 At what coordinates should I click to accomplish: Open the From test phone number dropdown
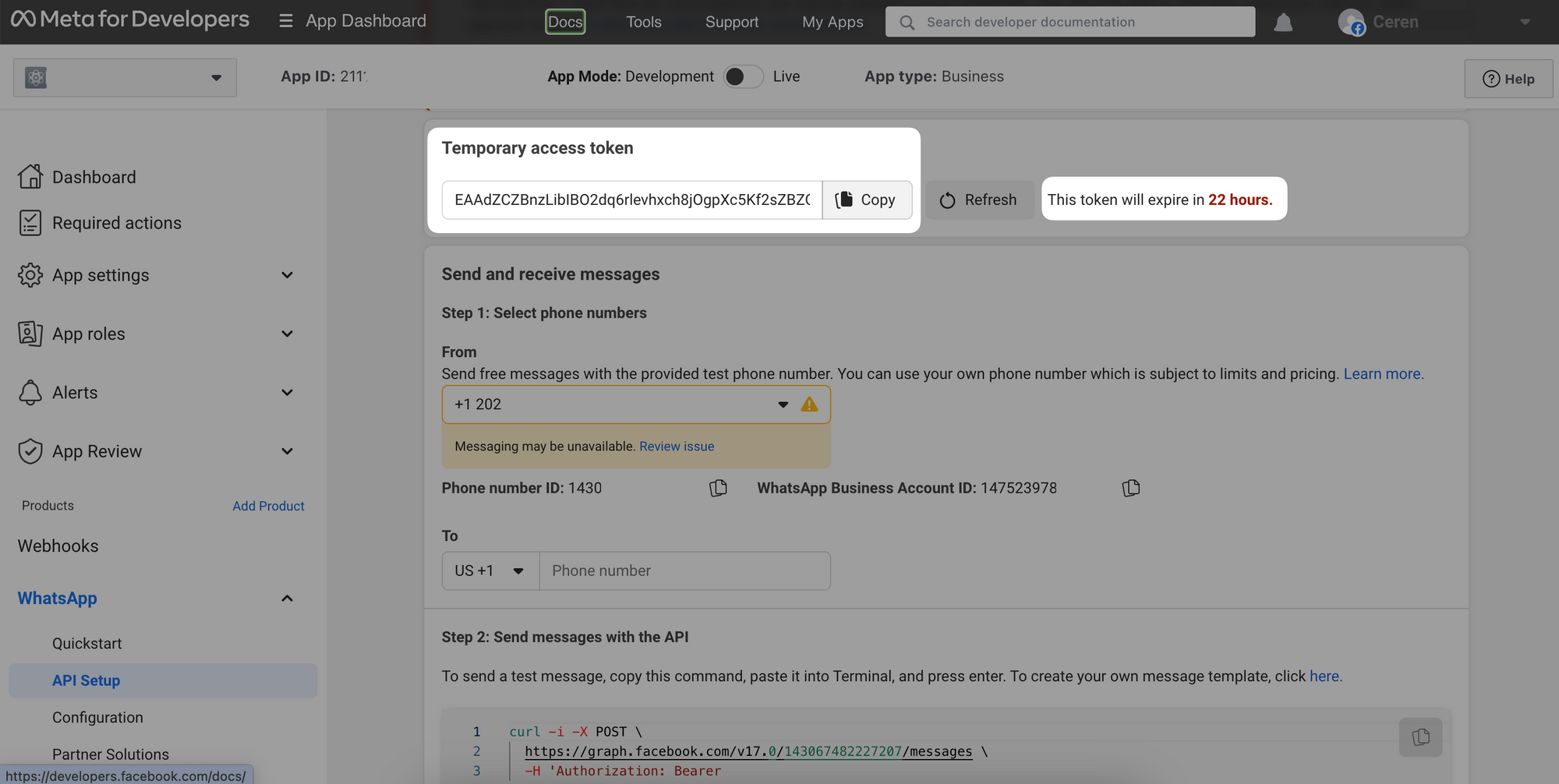point(782,404)
